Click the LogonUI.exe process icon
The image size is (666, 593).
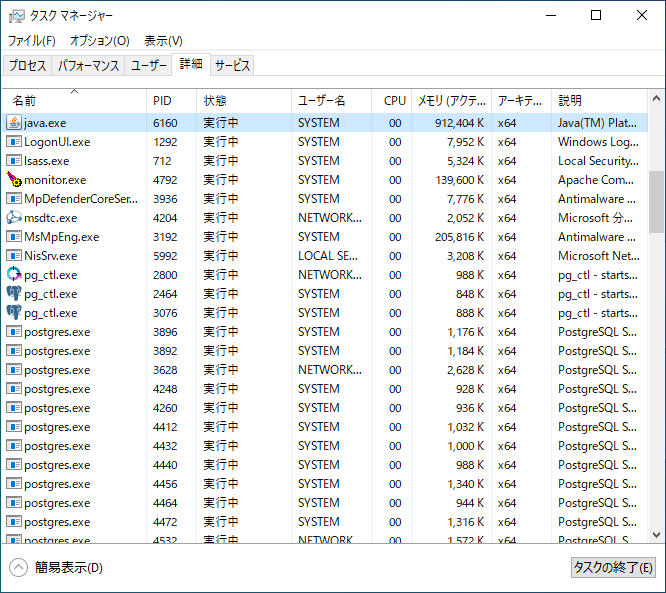click(x=14, y=141)
